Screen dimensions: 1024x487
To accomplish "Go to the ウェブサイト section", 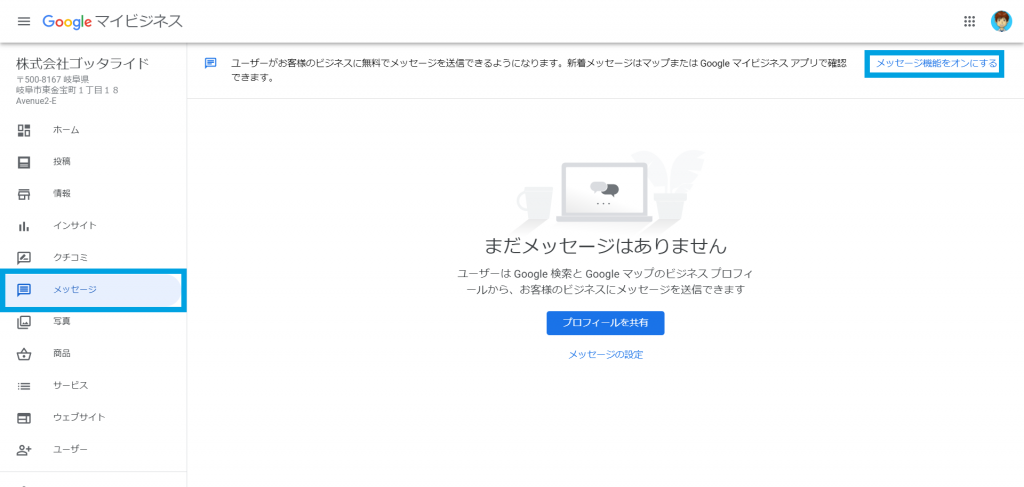I will pyautogui.click(x=79, y=418).
